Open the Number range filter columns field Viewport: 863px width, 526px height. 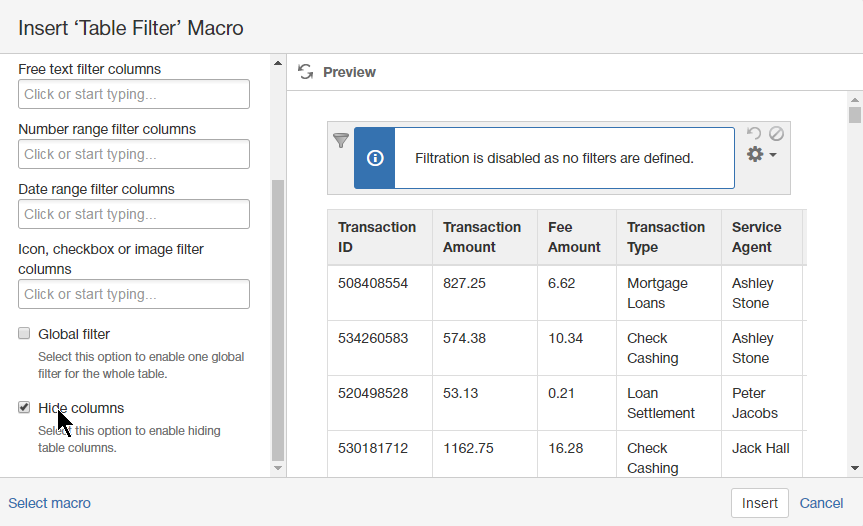click(134, 154)
